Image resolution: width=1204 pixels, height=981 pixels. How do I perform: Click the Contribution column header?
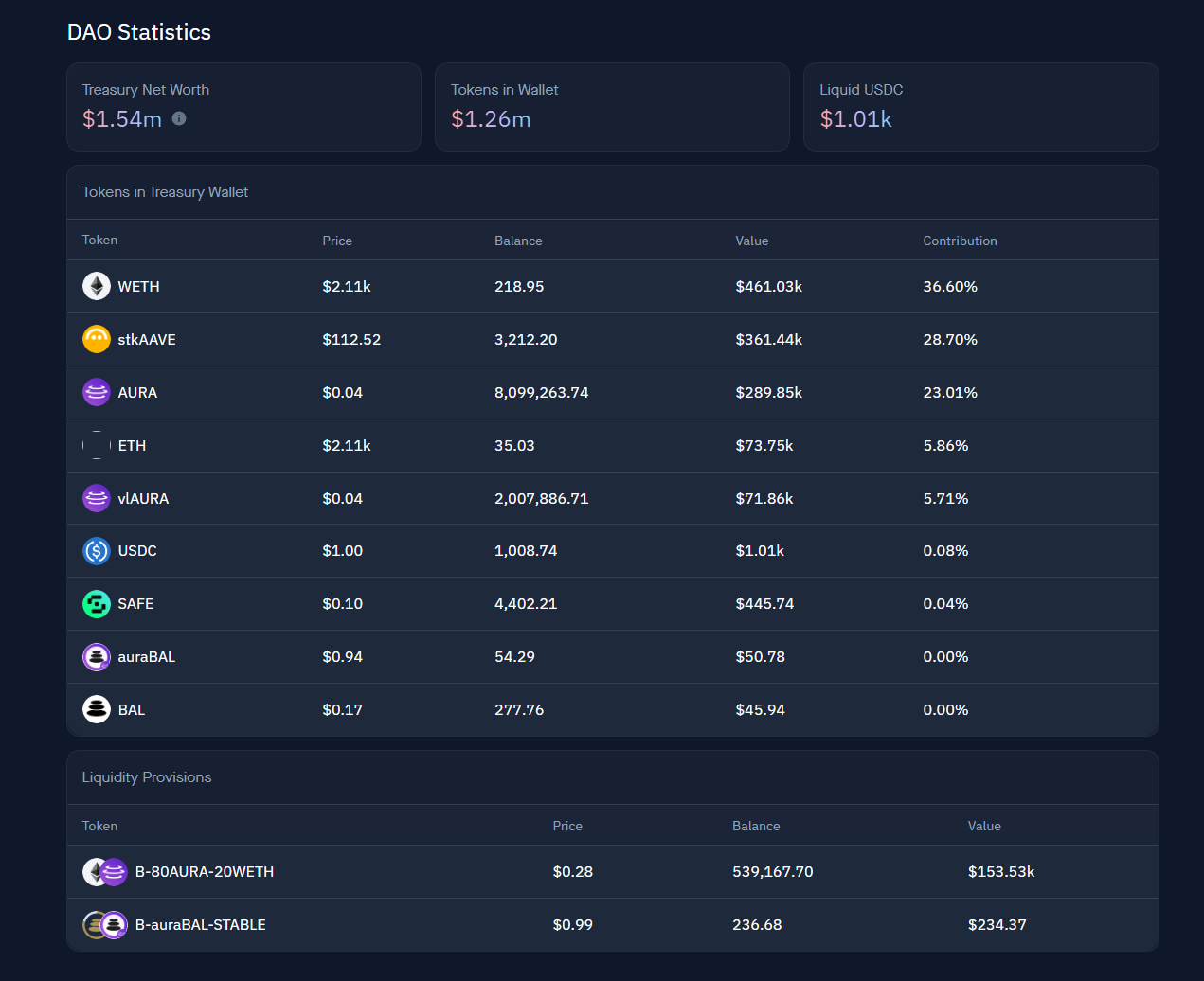coord(960,241)
